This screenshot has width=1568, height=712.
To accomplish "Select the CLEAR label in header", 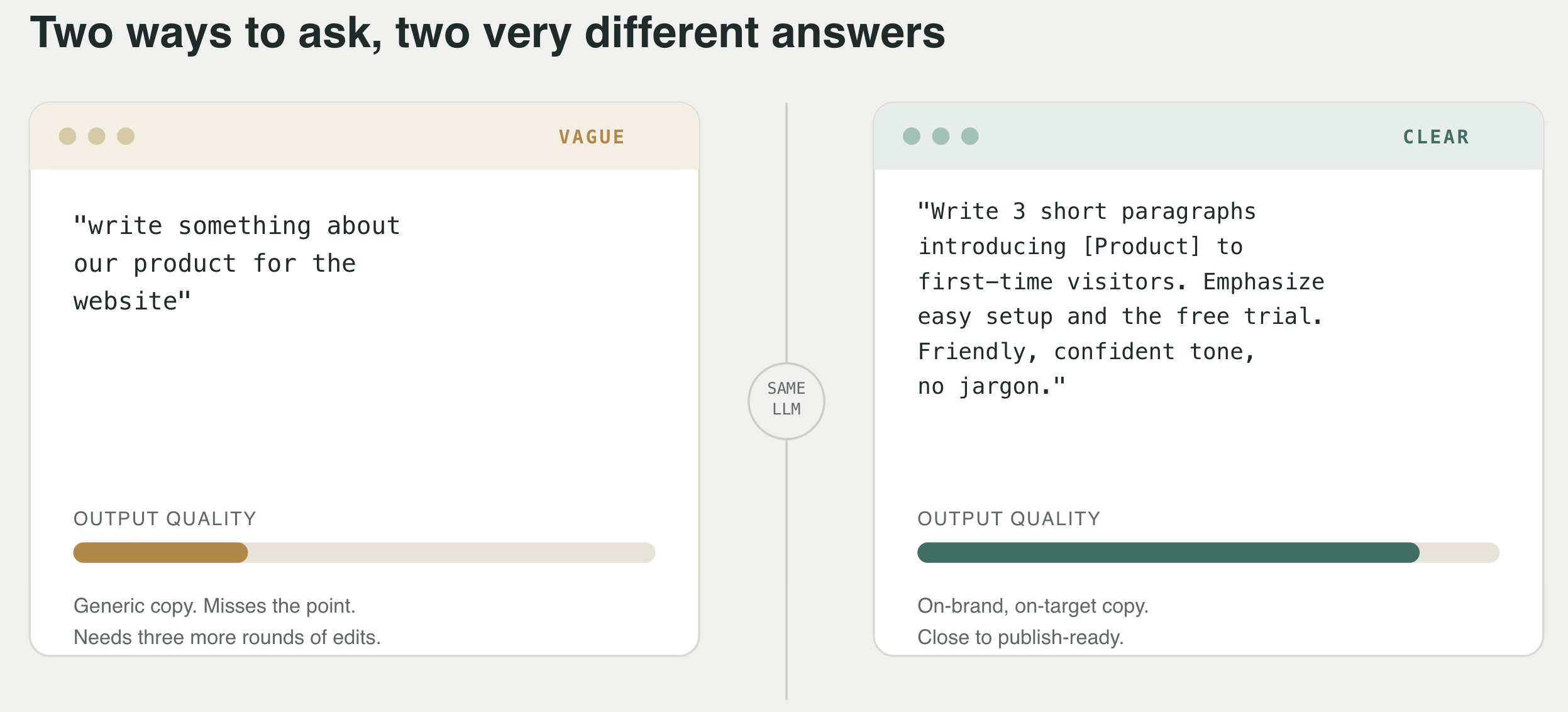I will click(x=1437, y=136).
